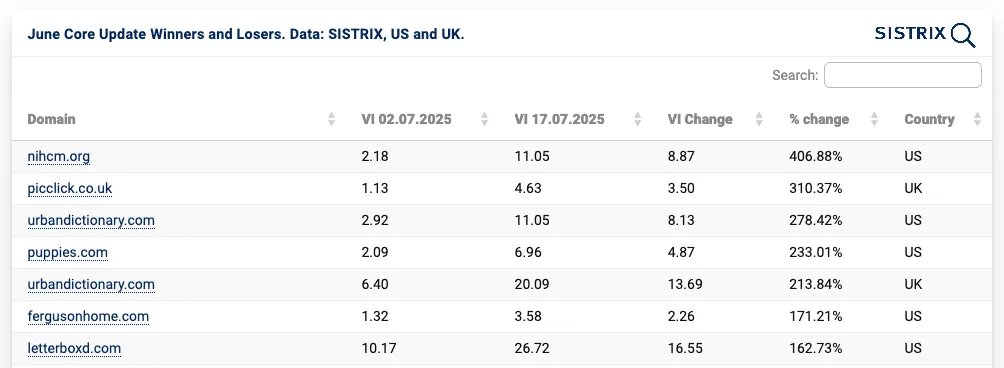Open the letterboxd.com link

(x=74, y=348)
